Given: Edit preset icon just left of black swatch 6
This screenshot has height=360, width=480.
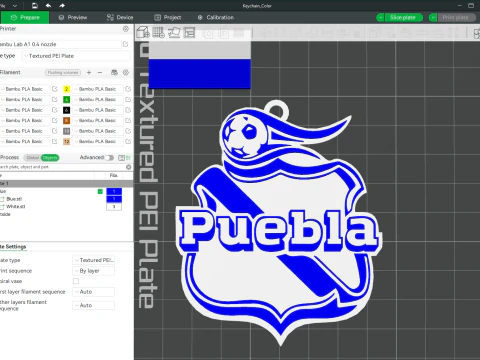Looking at the screenshot, I should pyautogui.click(x=55, y=110).
